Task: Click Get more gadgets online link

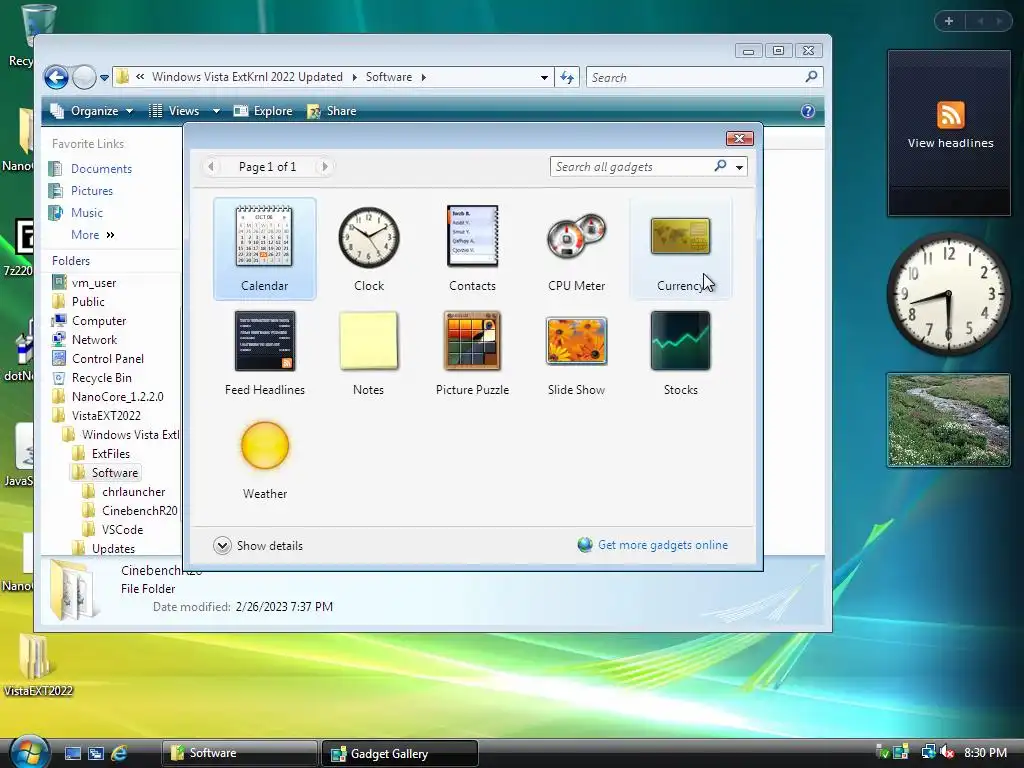Action: [653, 545]
